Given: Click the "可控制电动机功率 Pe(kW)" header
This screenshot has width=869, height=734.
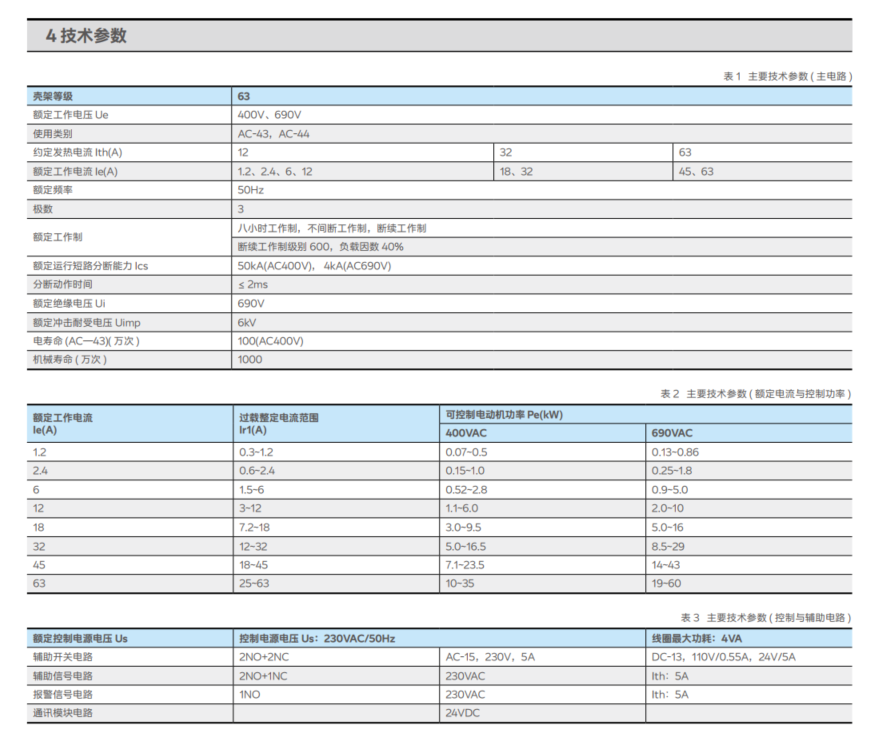Looking at the screenshot, I should 504,414.
